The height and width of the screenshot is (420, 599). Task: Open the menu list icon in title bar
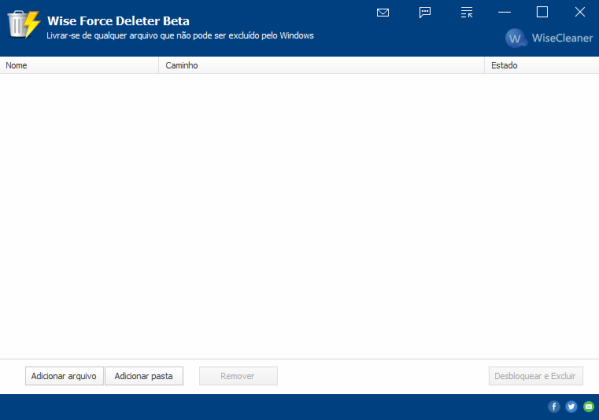[x=466, y=12]
